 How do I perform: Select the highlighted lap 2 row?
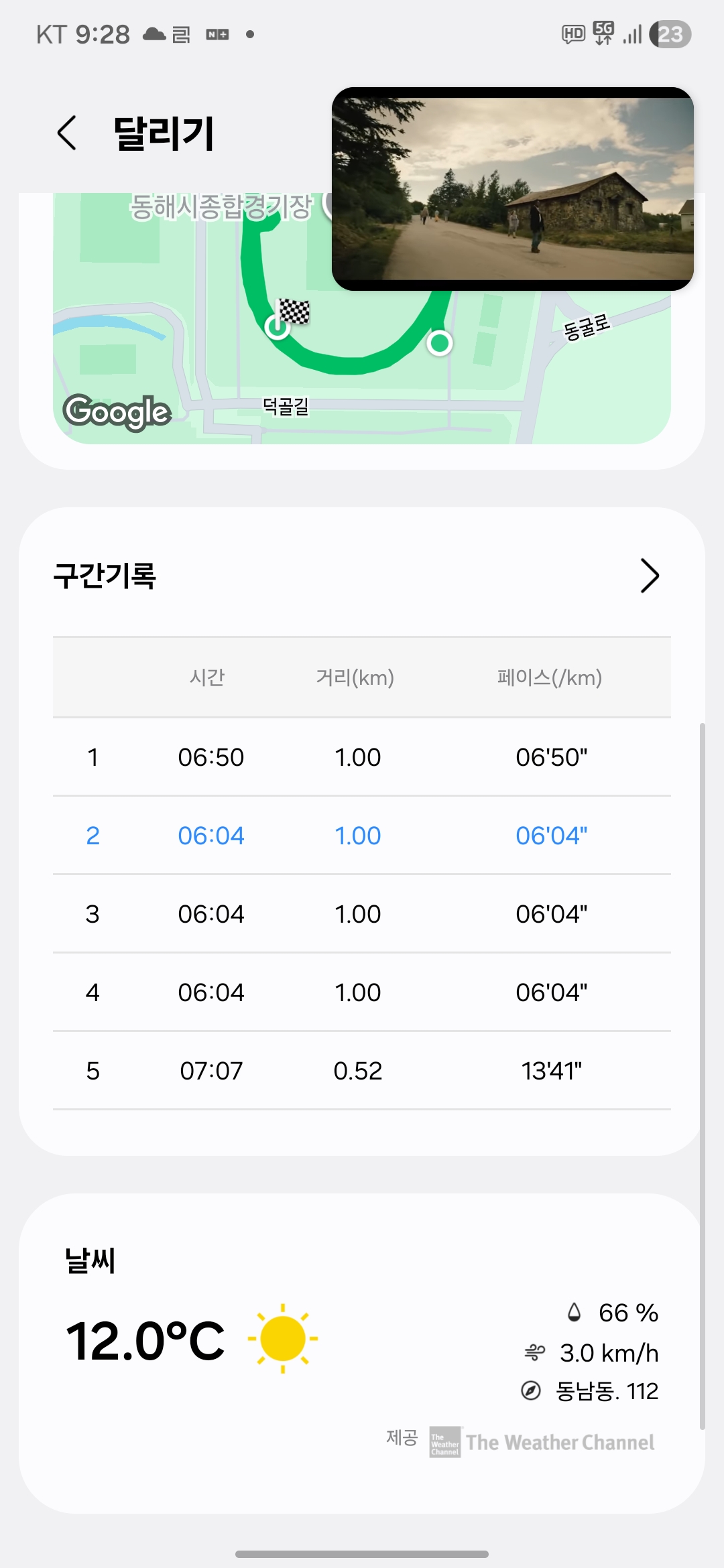pos(362,836)
